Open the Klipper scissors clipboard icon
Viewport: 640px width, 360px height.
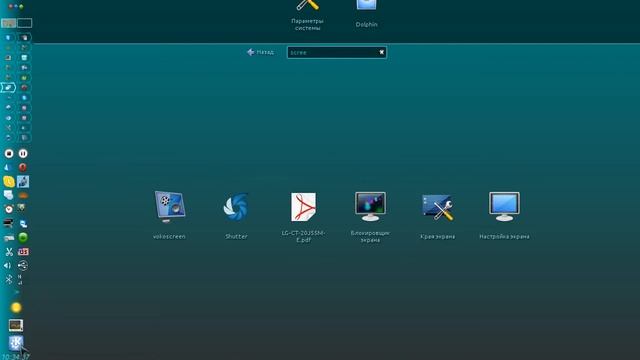tap(9, 252)
